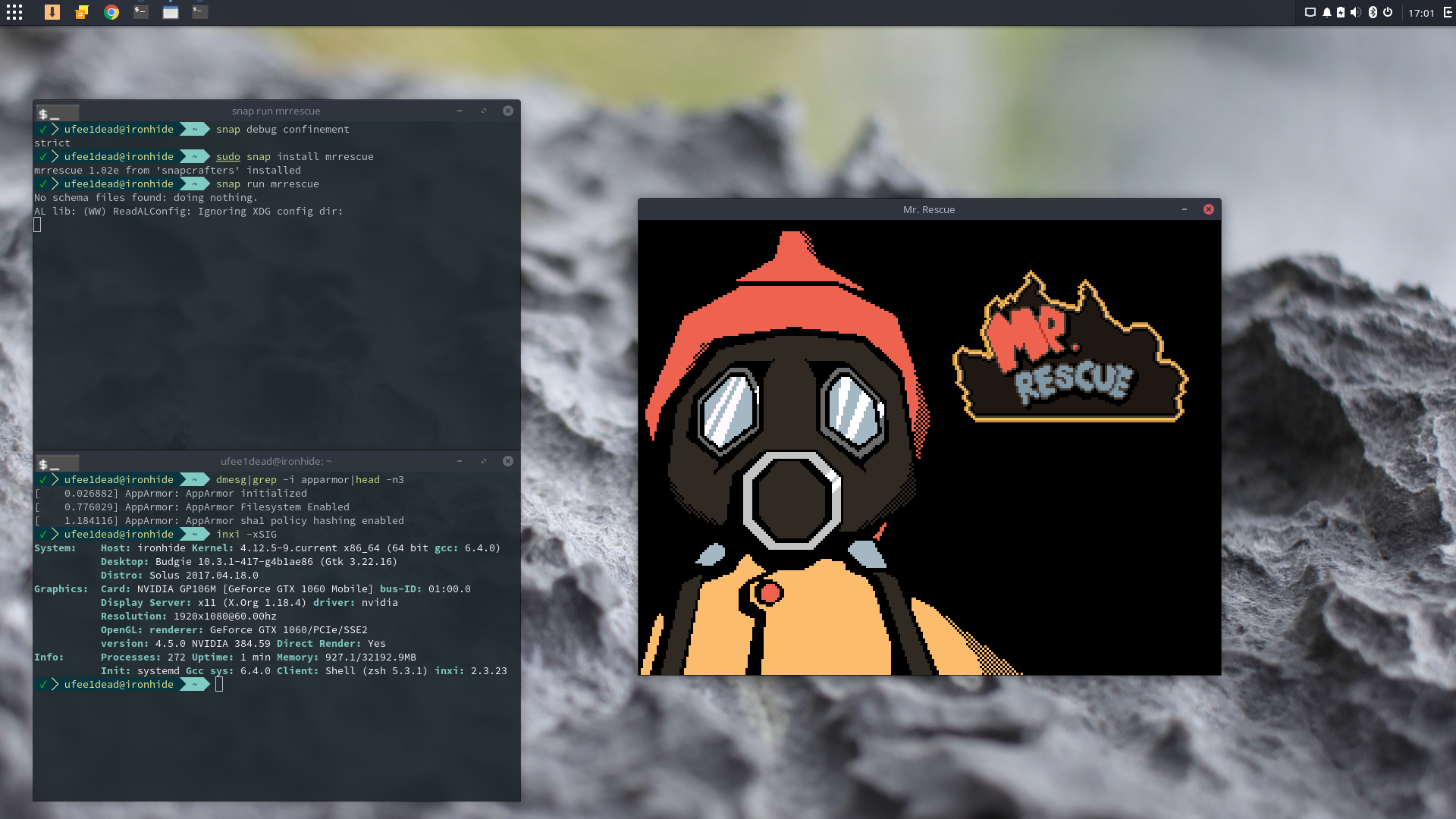The image size is (1456, 819).
Task: Open the yellow sticky-notes hash app icon
Action: click(82, 12)
